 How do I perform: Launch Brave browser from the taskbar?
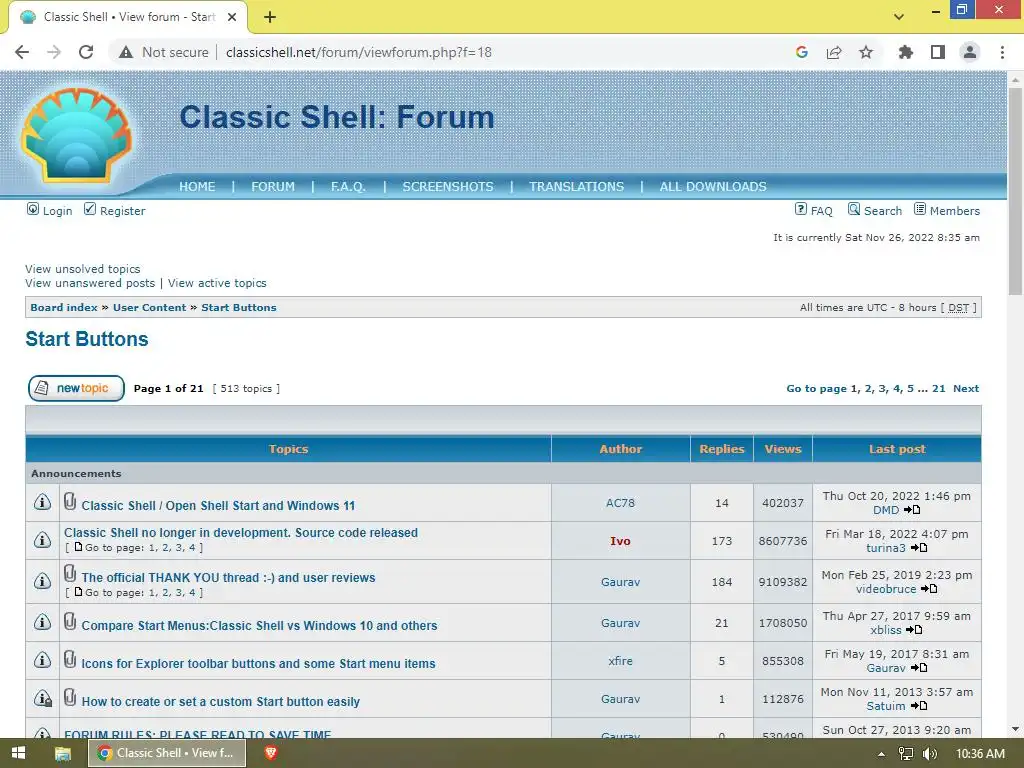pos(270,753)
